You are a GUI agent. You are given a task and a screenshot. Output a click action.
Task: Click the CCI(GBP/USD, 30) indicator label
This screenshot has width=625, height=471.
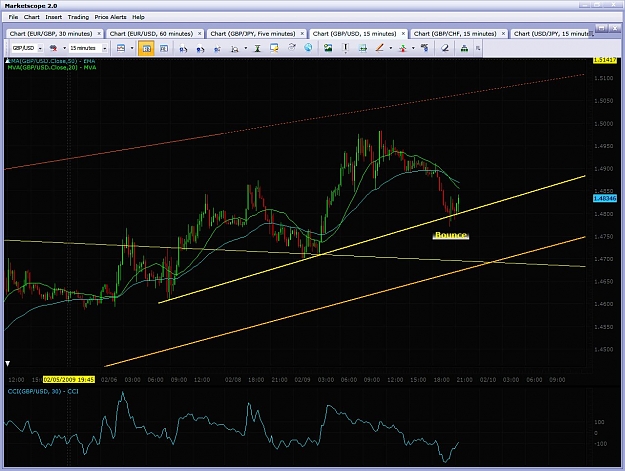coord(43,391)
